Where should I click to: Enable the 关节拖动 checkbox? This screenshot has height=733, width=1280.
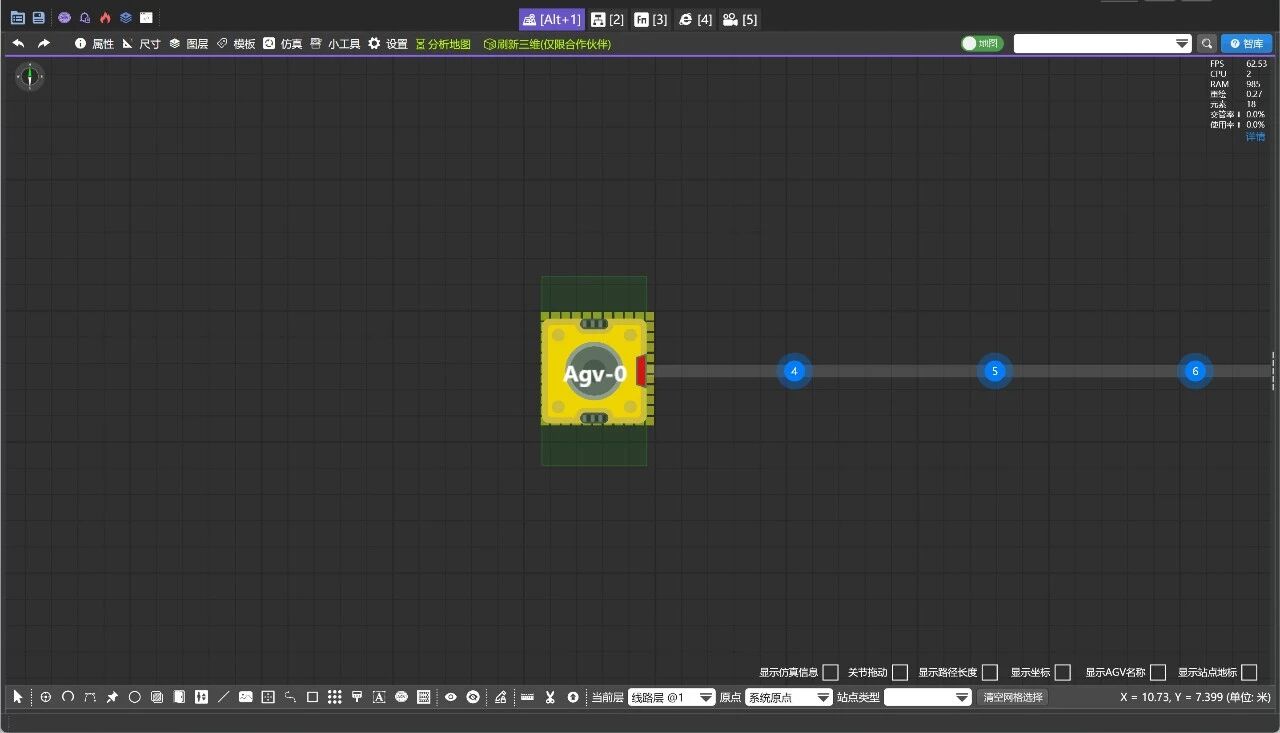[900, 672]
